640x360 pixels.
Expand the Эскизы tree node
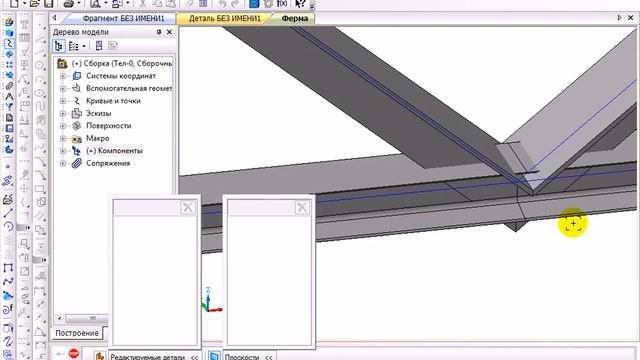[63, 113]
